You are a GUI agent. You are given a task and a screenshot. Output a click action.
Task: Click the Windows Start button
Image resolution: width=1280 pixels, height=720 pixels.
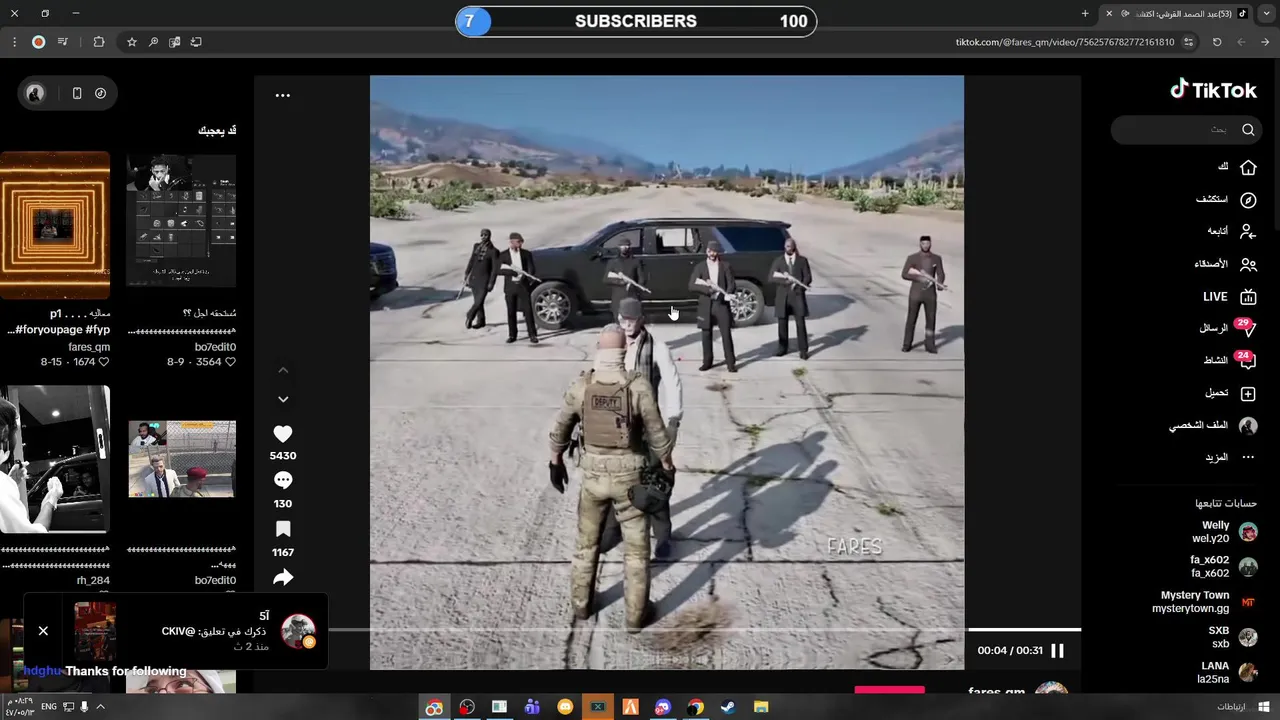point(1264,707)
